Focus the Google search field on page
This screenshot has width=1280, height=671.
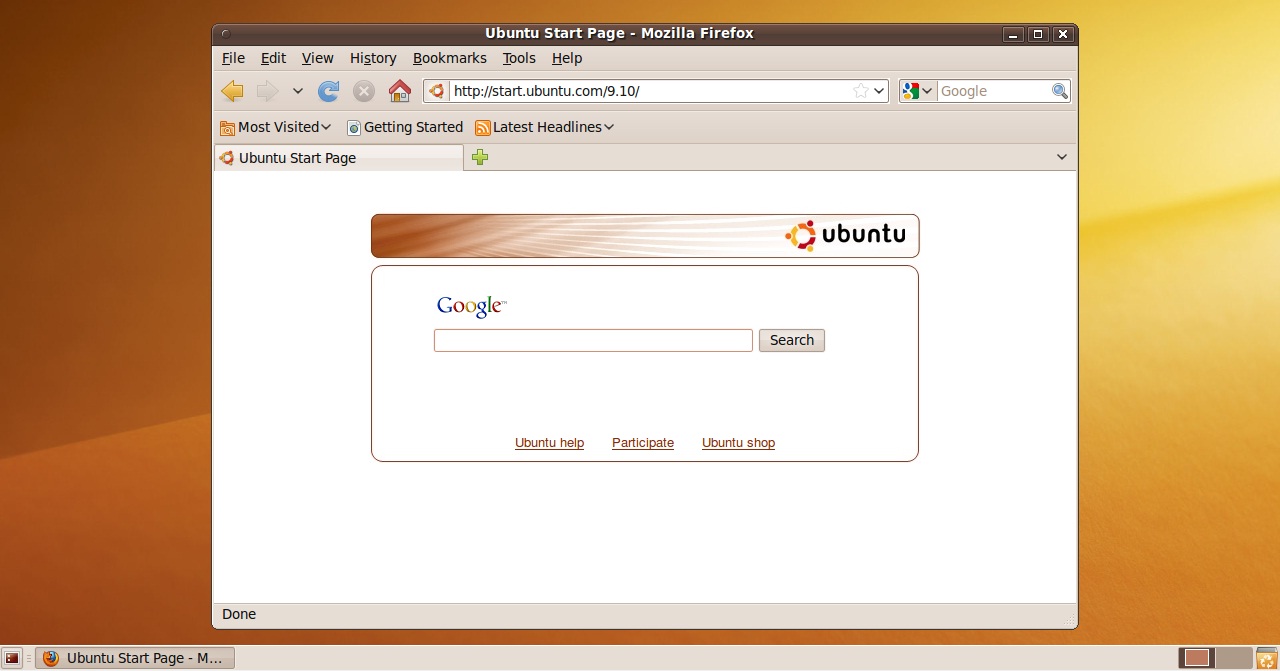[x=593, y=340]
